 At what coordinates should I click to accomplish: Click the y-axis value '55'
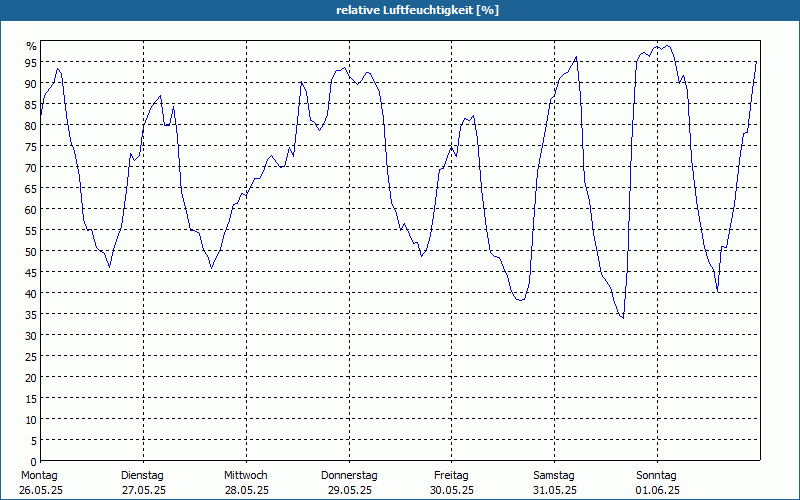[x=31, y=231]
